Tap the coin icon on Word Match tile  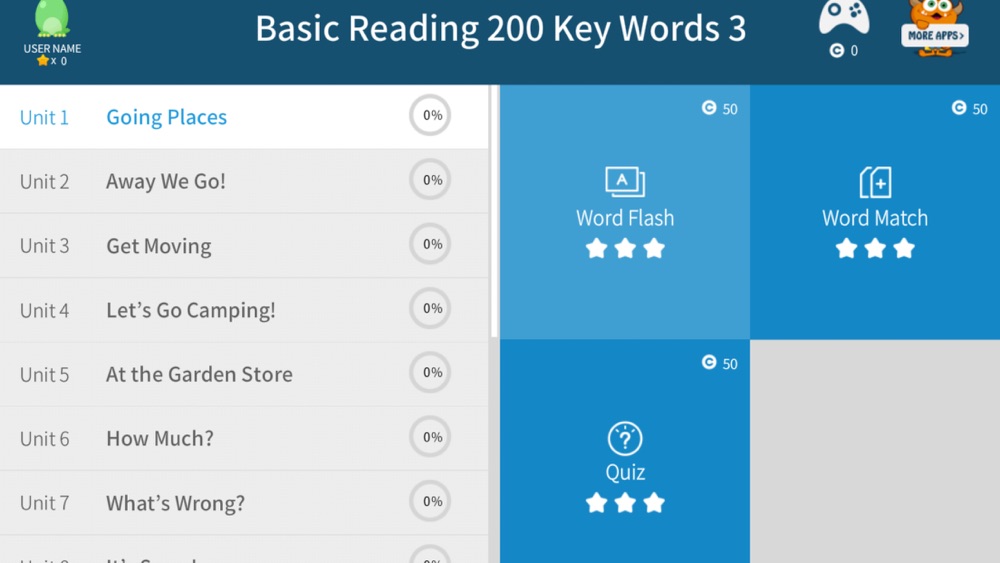click(x=959, y=108)
